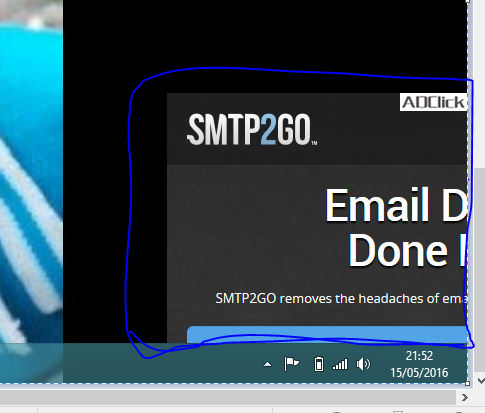Click the blue button under the SMTP2GO text
This screenshot has width=485, height=413.
coord(327,335)
